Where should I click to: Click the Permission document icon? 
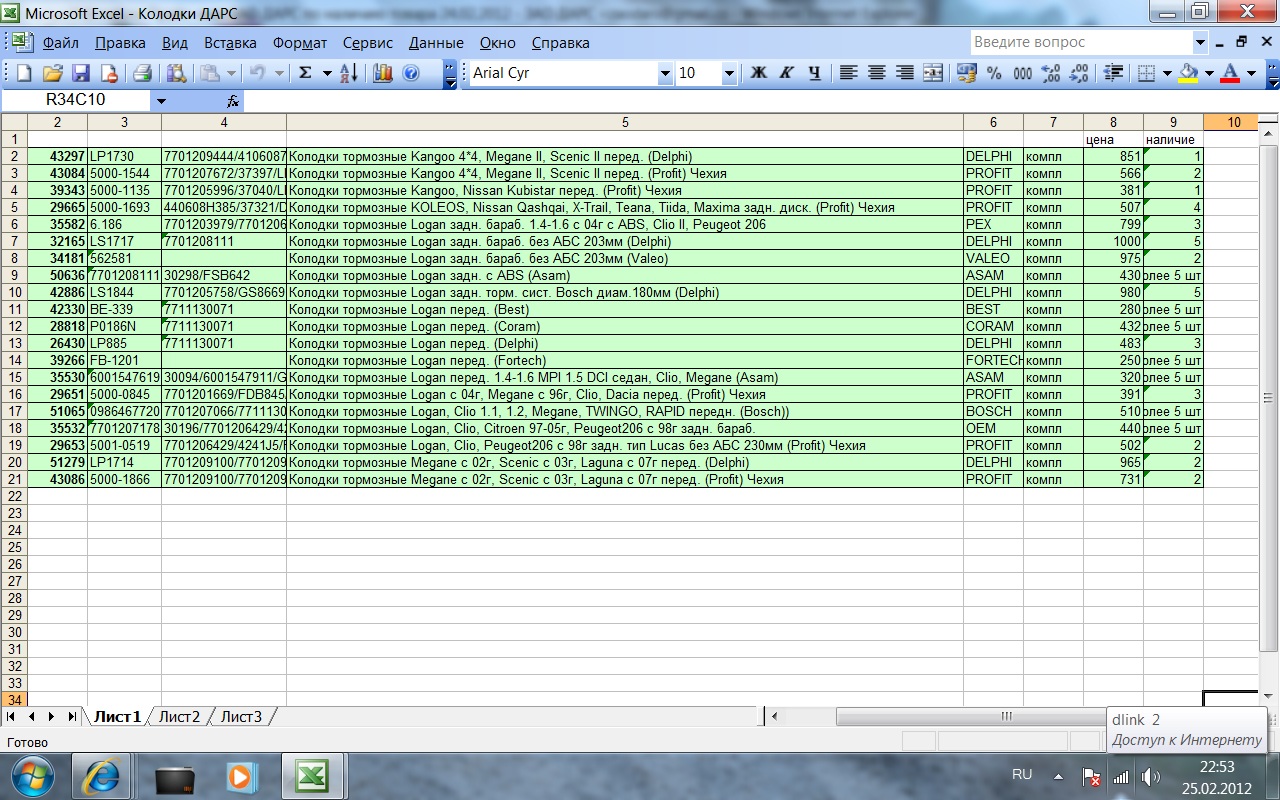pyautogui.click(x=108, y=73)
